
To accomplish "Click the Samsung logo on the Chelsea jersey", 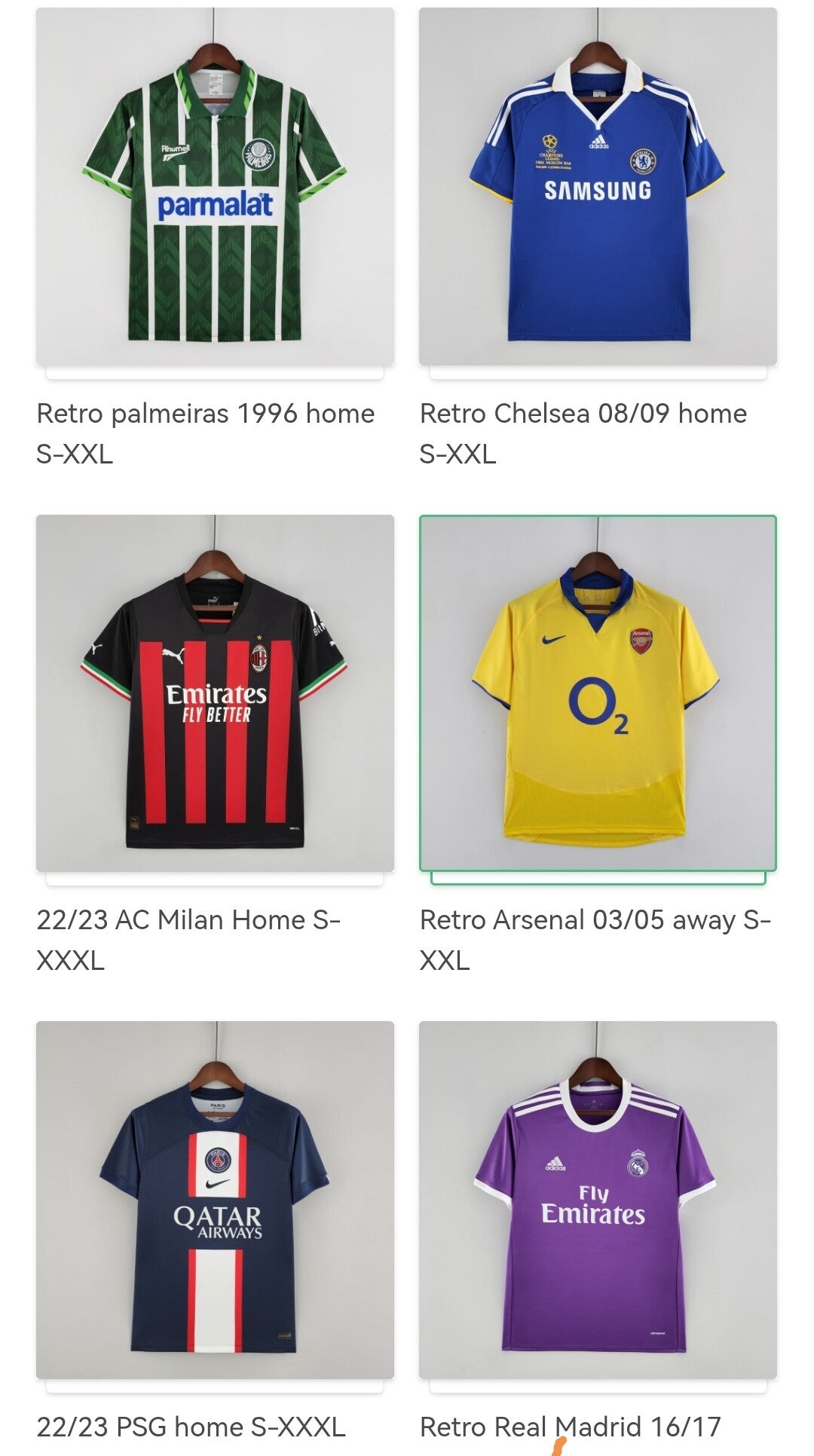I will click(598, 191).
